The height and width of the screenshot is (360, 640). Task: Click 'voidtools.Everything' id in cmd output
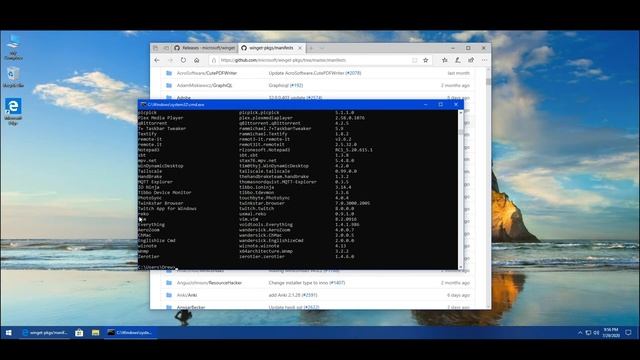(266, 224)
